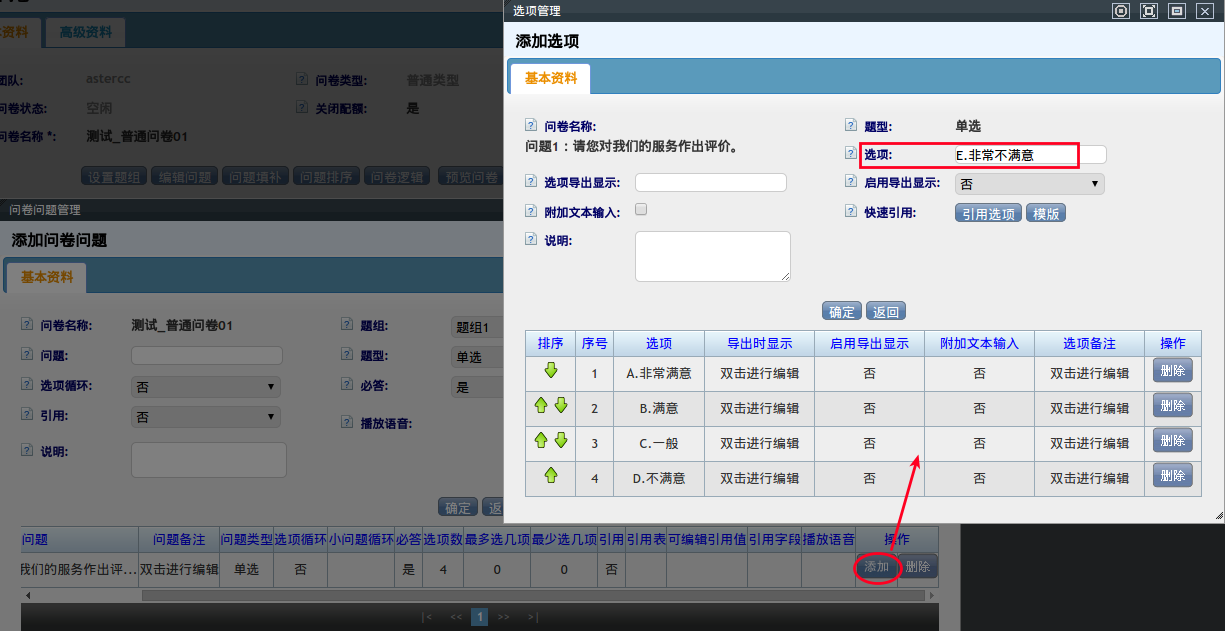Click the horizontal scrollbar under question table
Screen dimensions: 1225x631
[x=400, y=595]
